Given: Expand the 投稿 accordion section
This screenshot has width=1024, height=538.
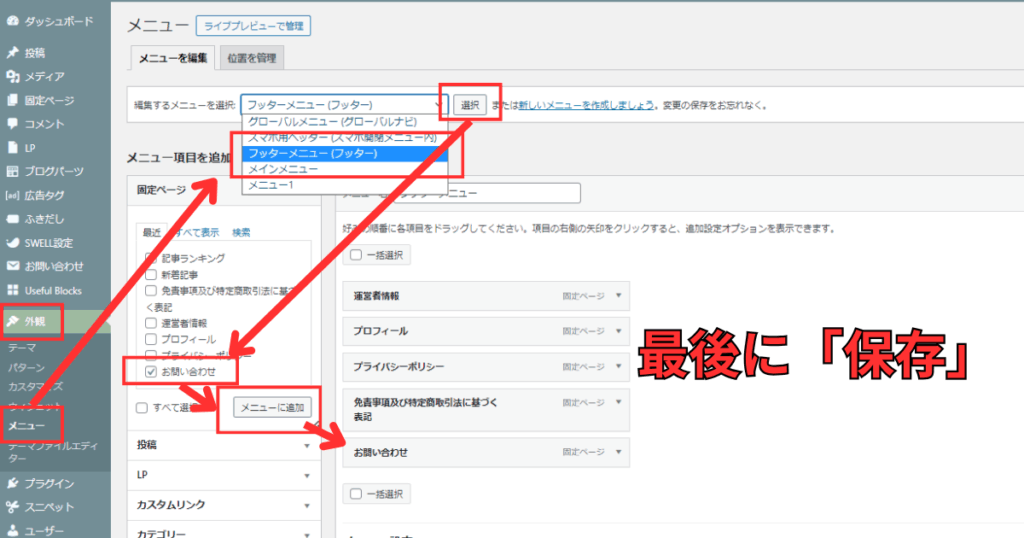Looking at the screenshot, I should pyautogui.click(x=224, y=445).
